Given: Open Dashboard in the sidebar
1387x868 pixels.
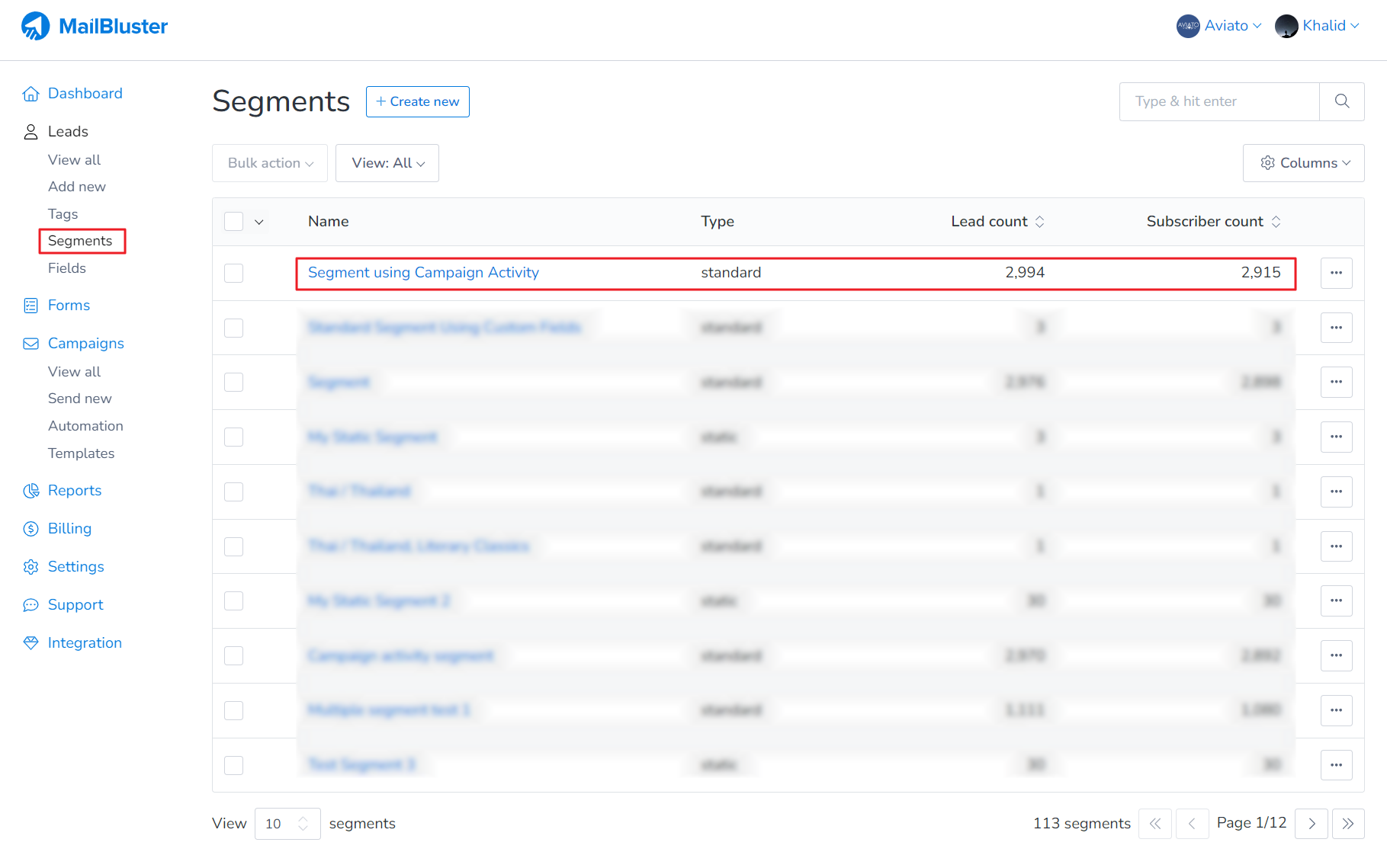Looking at the screenshot, I should tap(85, 94).
